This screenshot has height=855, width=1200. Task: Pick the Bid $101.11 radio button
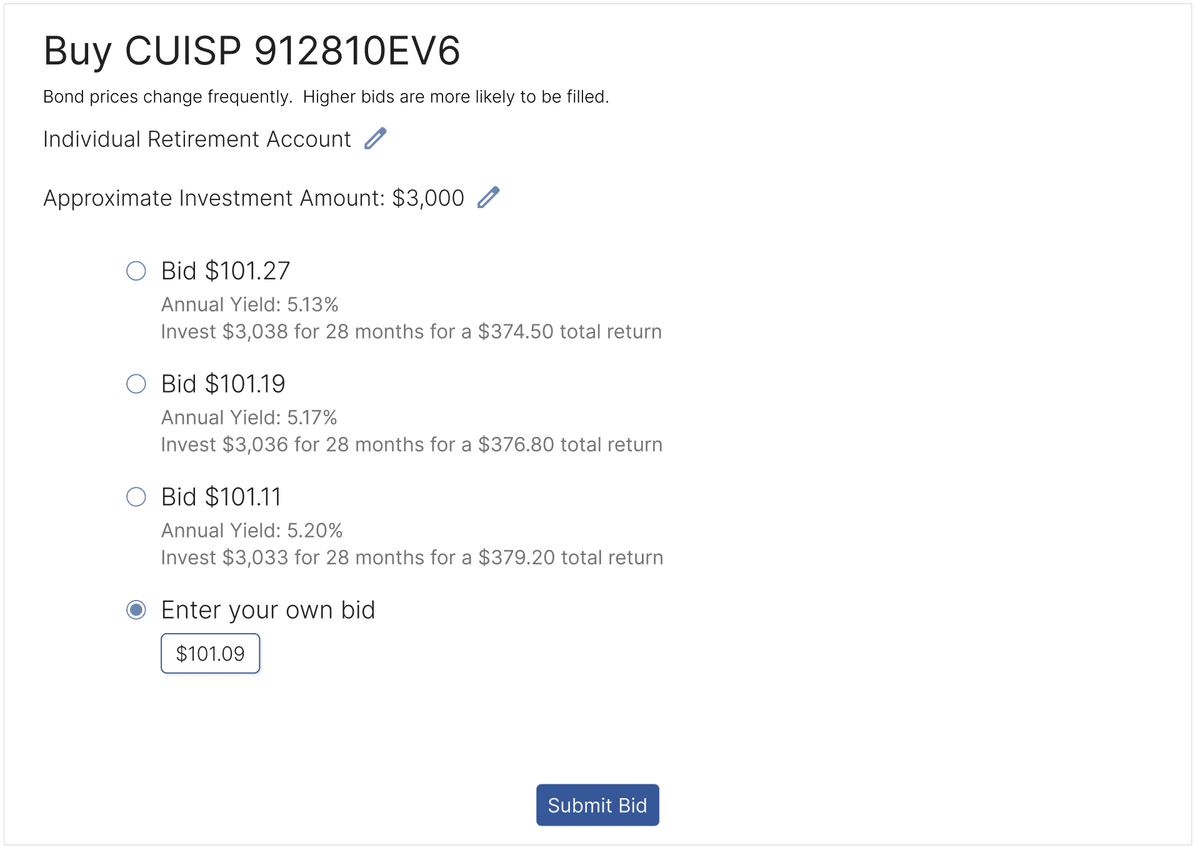click(136, 497)
